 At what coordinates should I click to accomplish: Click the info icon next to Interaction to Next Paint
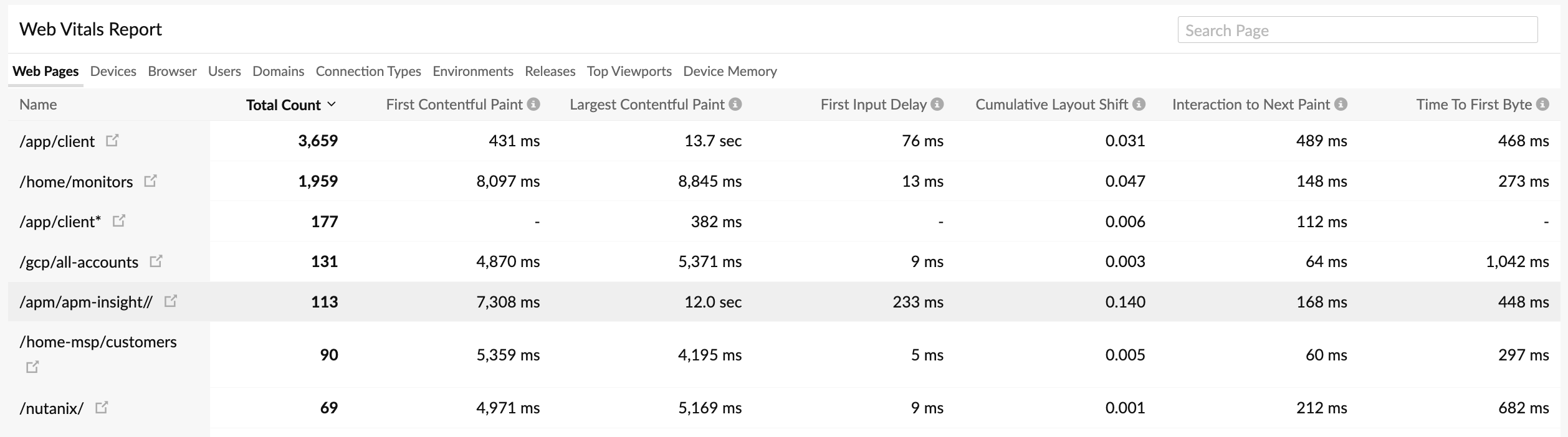pos(1340,104)
